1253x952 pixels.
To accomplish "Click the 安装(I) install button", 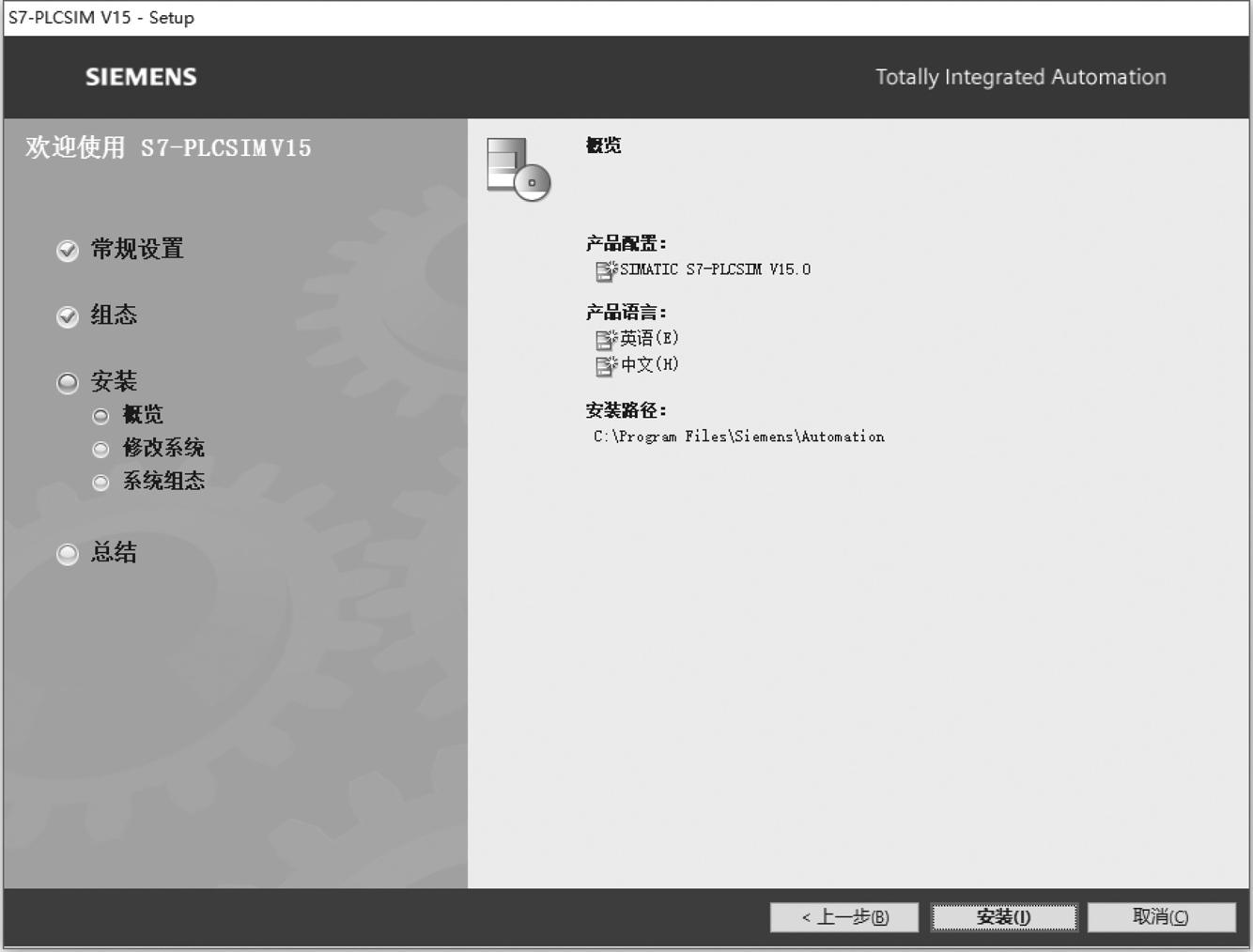I will [1004, 917].
